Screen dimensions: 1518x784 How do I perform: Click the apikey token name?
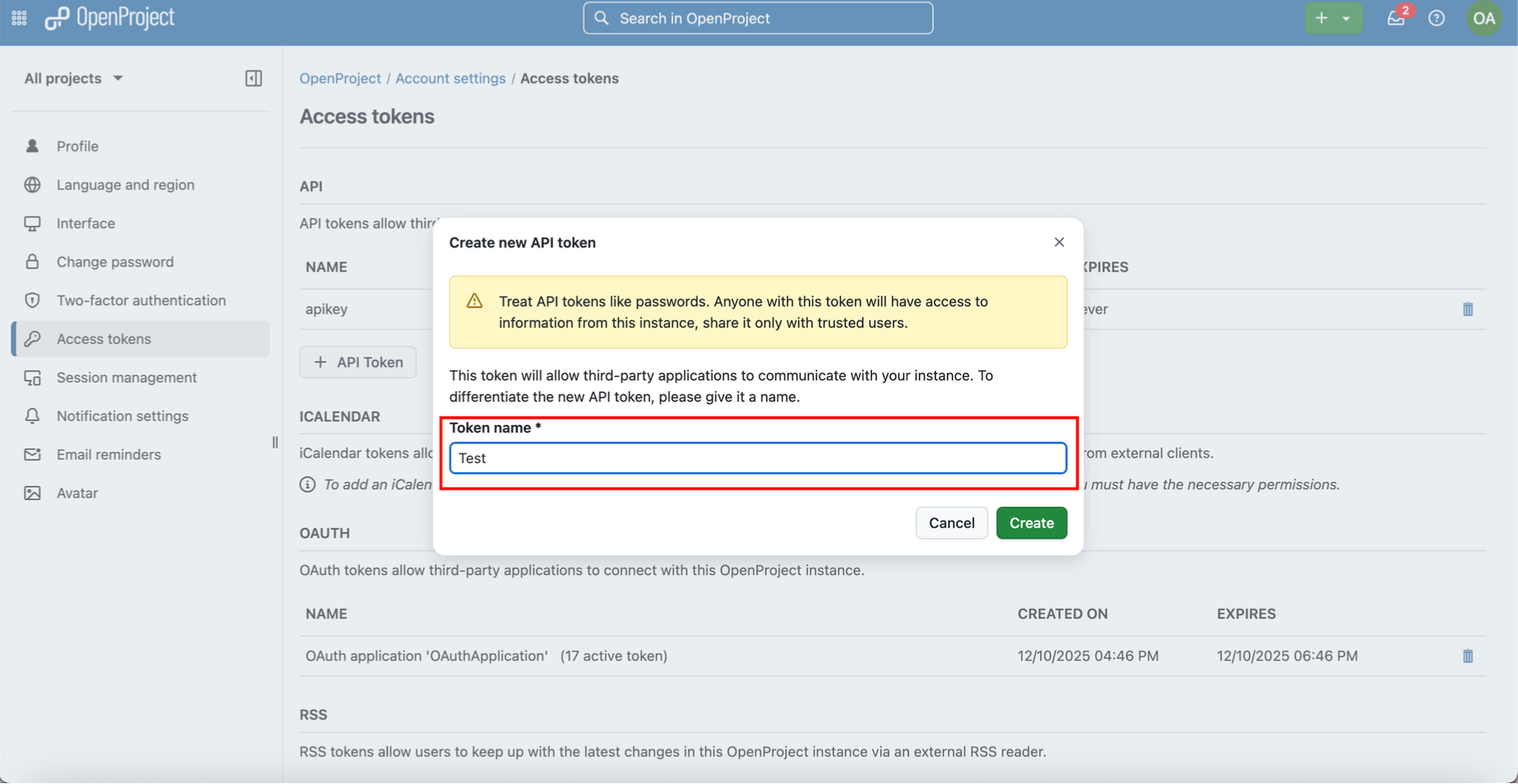tap(326, 309)
